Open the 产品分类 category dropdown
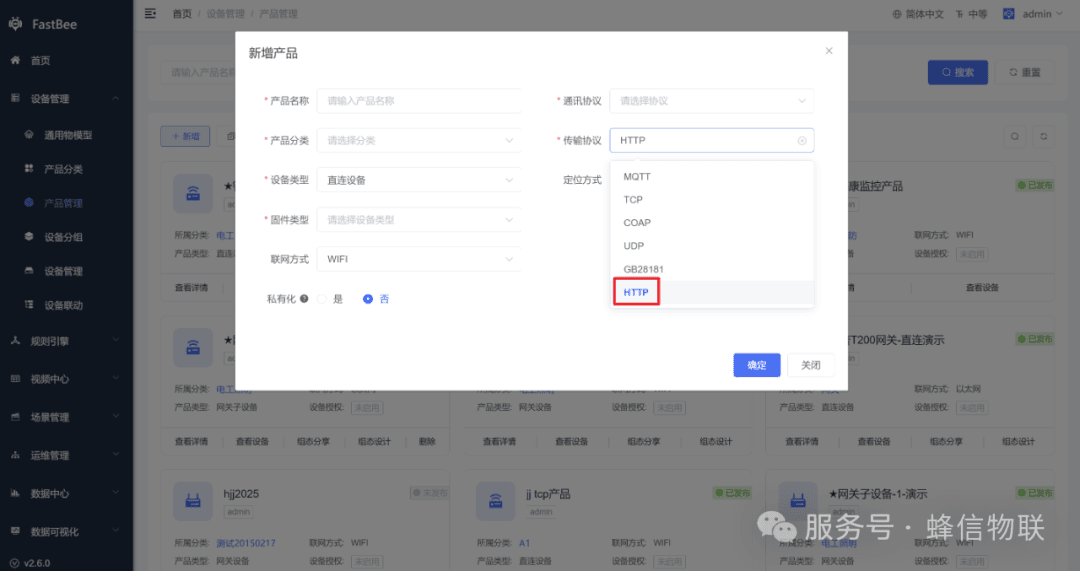 click(419, 141)
